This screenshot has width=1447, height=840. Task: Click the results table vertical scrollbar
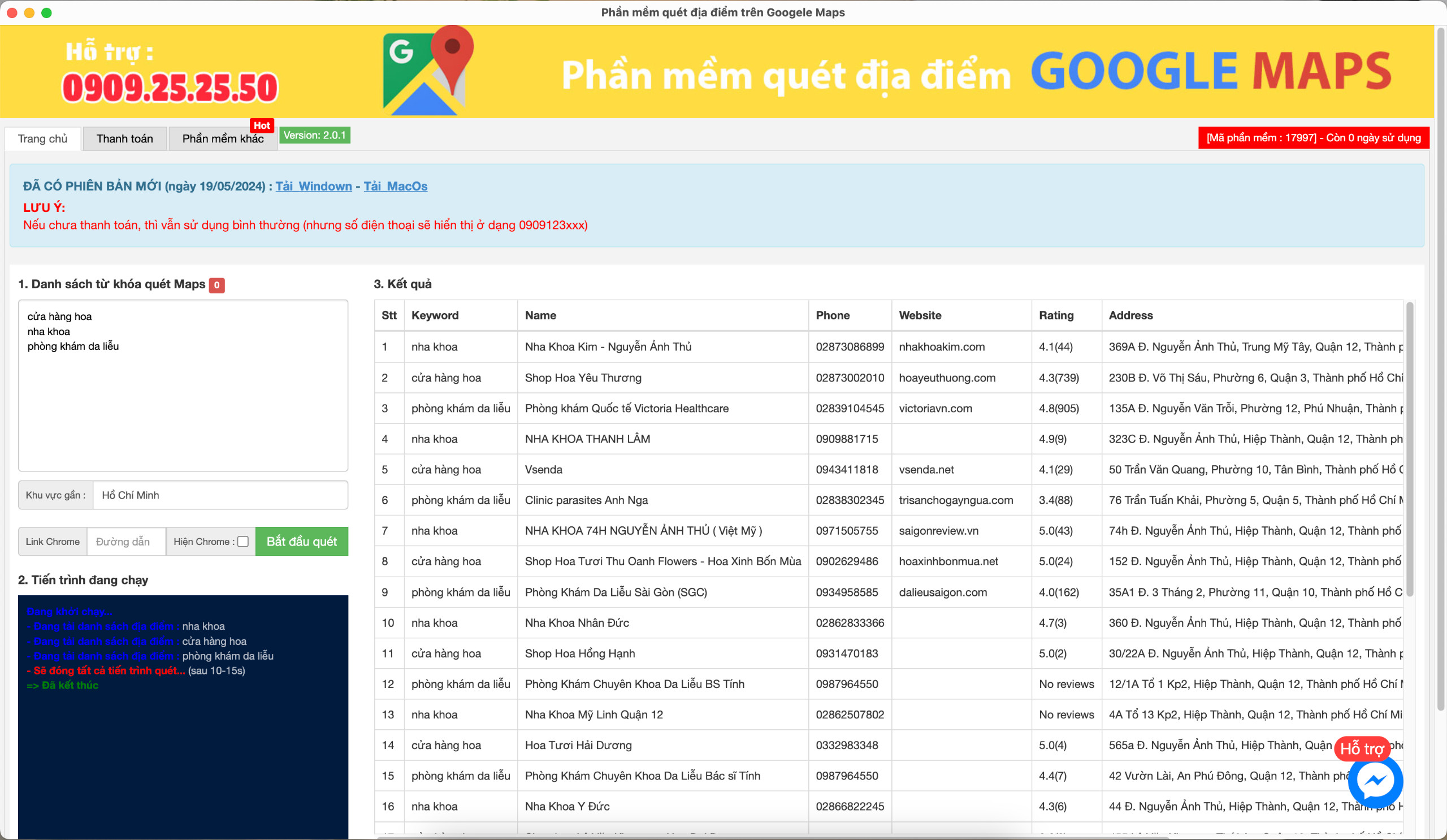1410,449
